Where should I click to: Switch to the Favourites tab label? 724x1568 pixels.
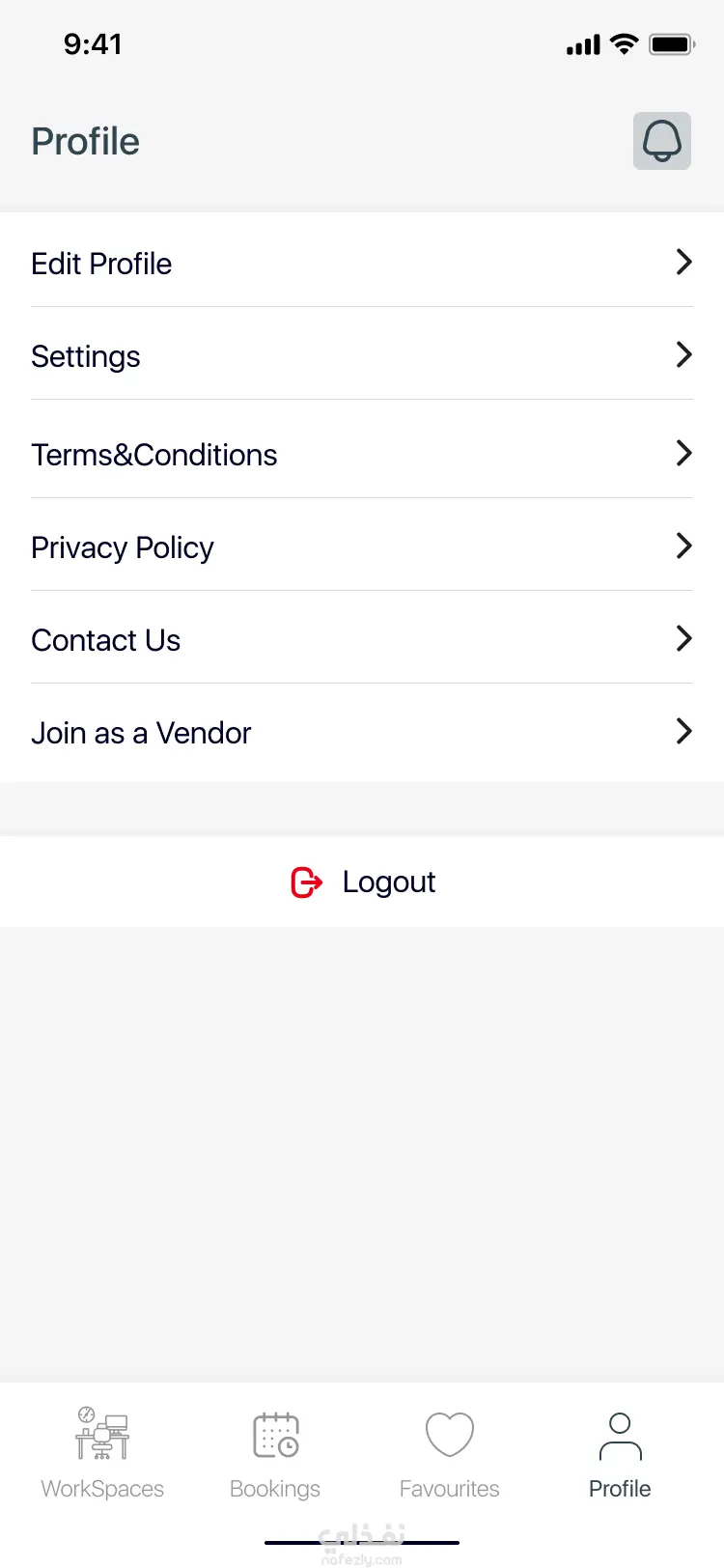click(x=450, y=1489)
